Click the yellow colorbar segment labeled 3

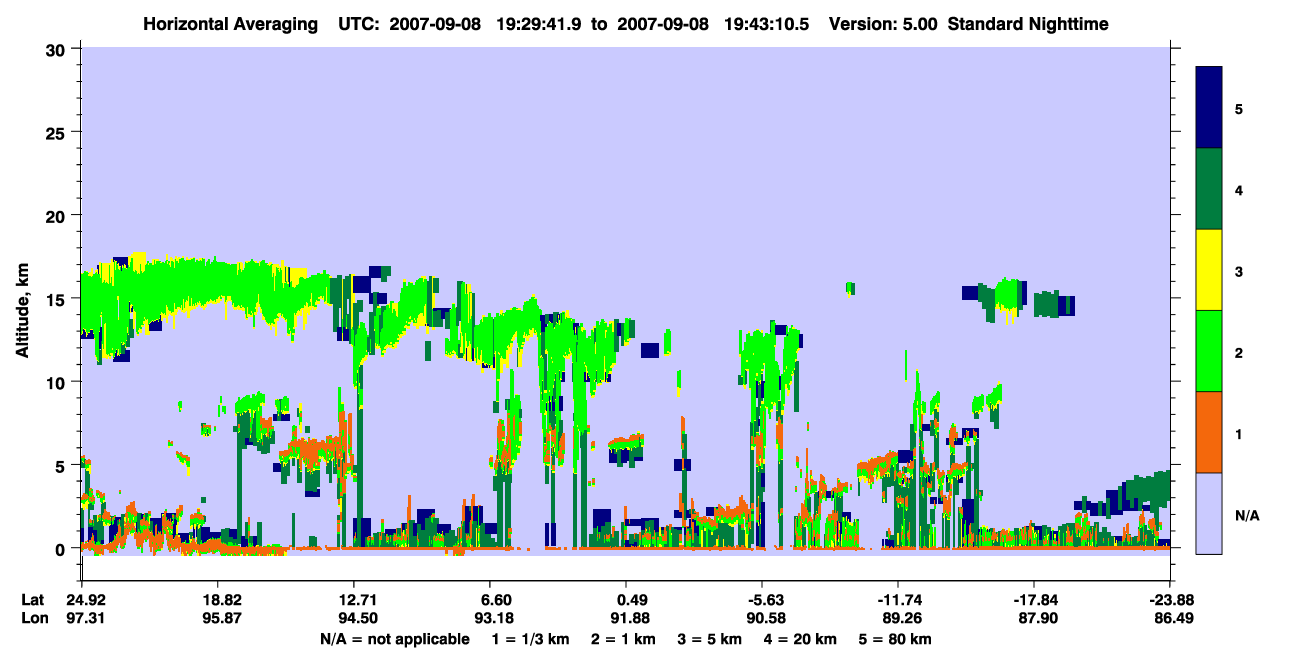pyautogui.click(x=1209, y=270)
